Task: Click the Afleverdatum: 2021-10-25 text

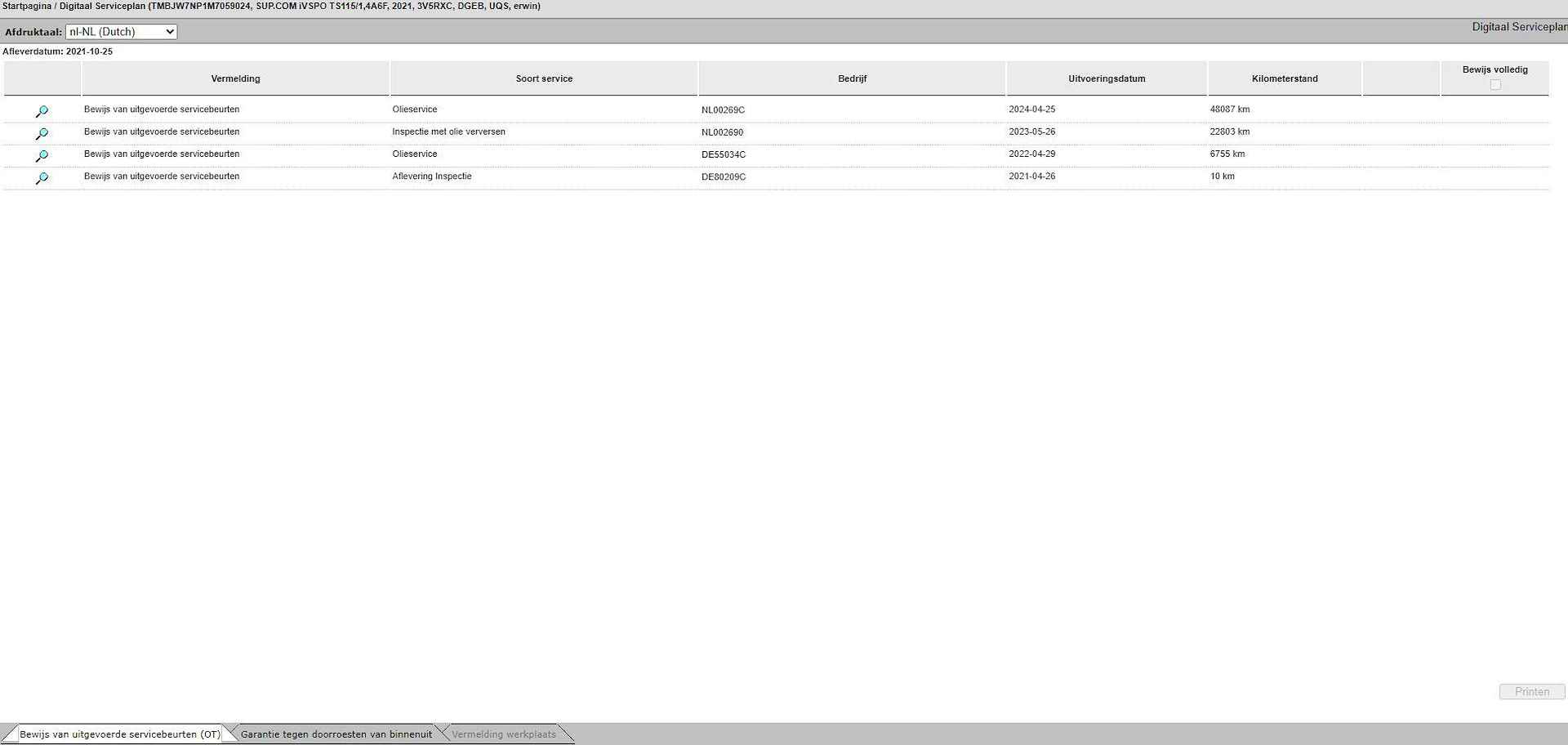Action: (58, 51)
